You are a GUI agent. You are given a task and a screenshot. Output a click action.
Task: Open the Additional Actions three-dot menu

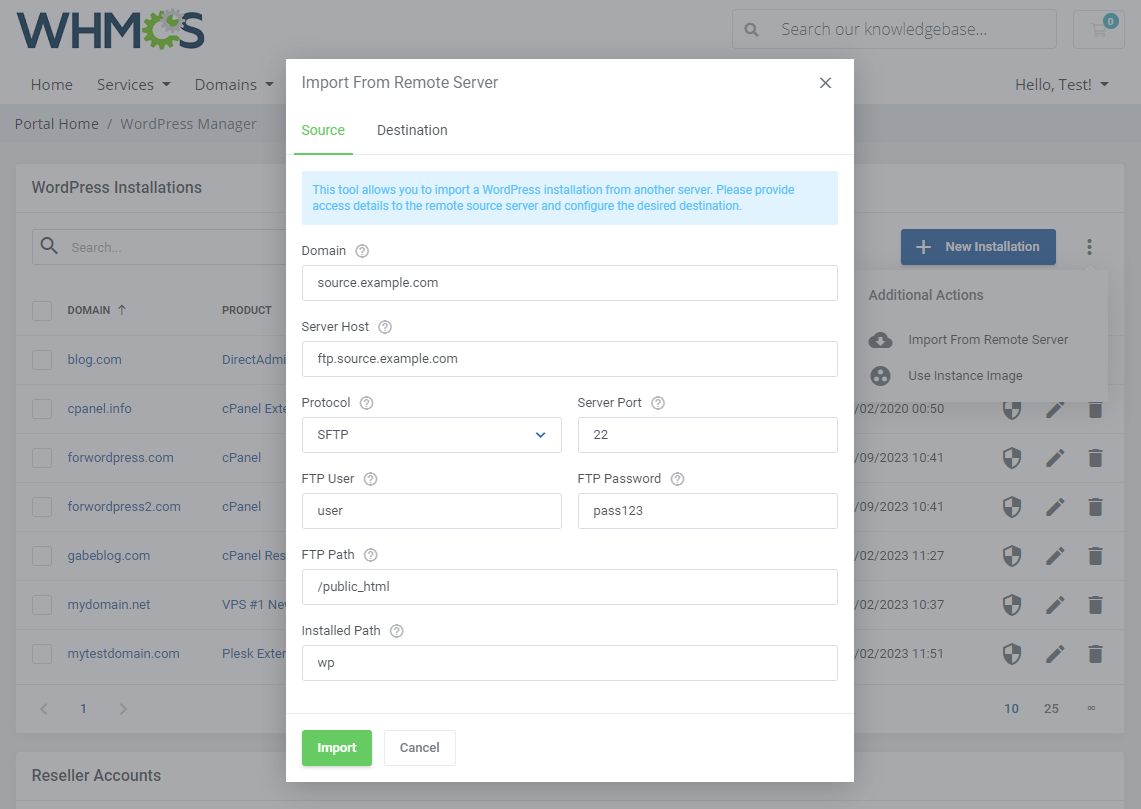pyautogui.click(x=1089, y=246)
